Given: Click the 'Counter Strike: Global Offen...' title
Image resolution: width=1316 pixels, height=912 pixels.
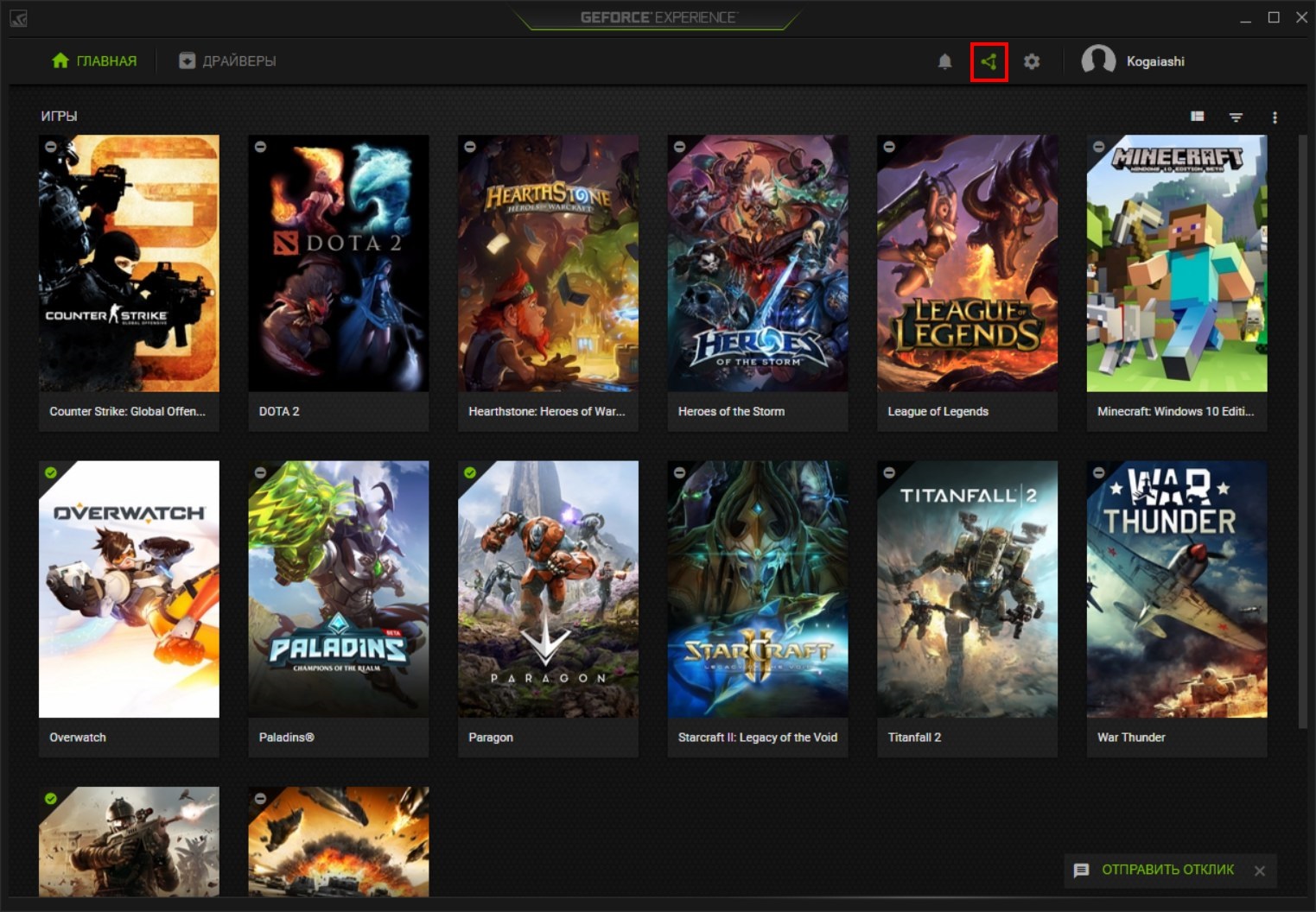Looking at the screenshot, I should pyautogui.click(x=127, y=411).
